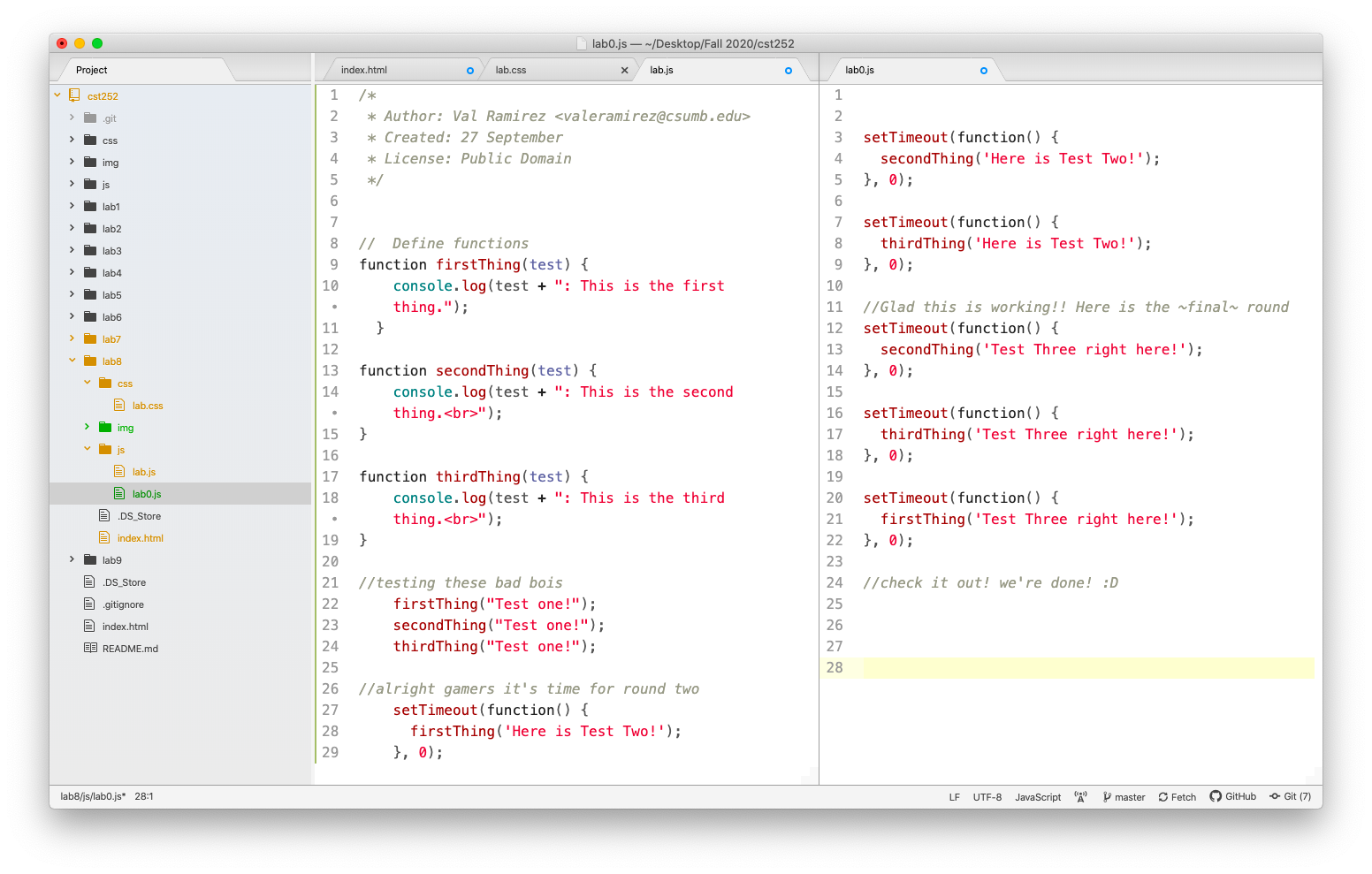Select the .gitignore file in the tree

click(123, 604)
